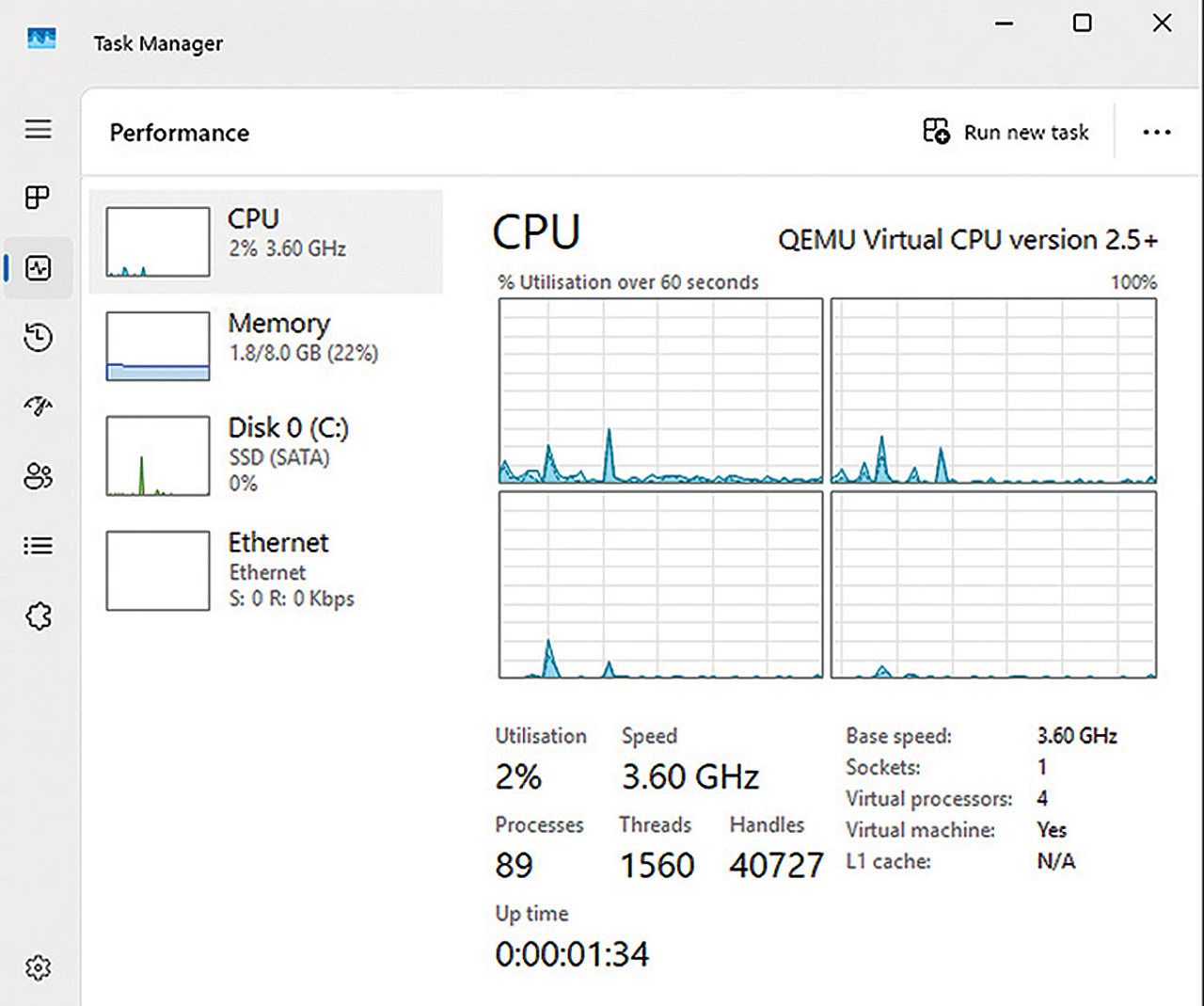Open the Users page icon in sidebar

(x=38, y=476)
